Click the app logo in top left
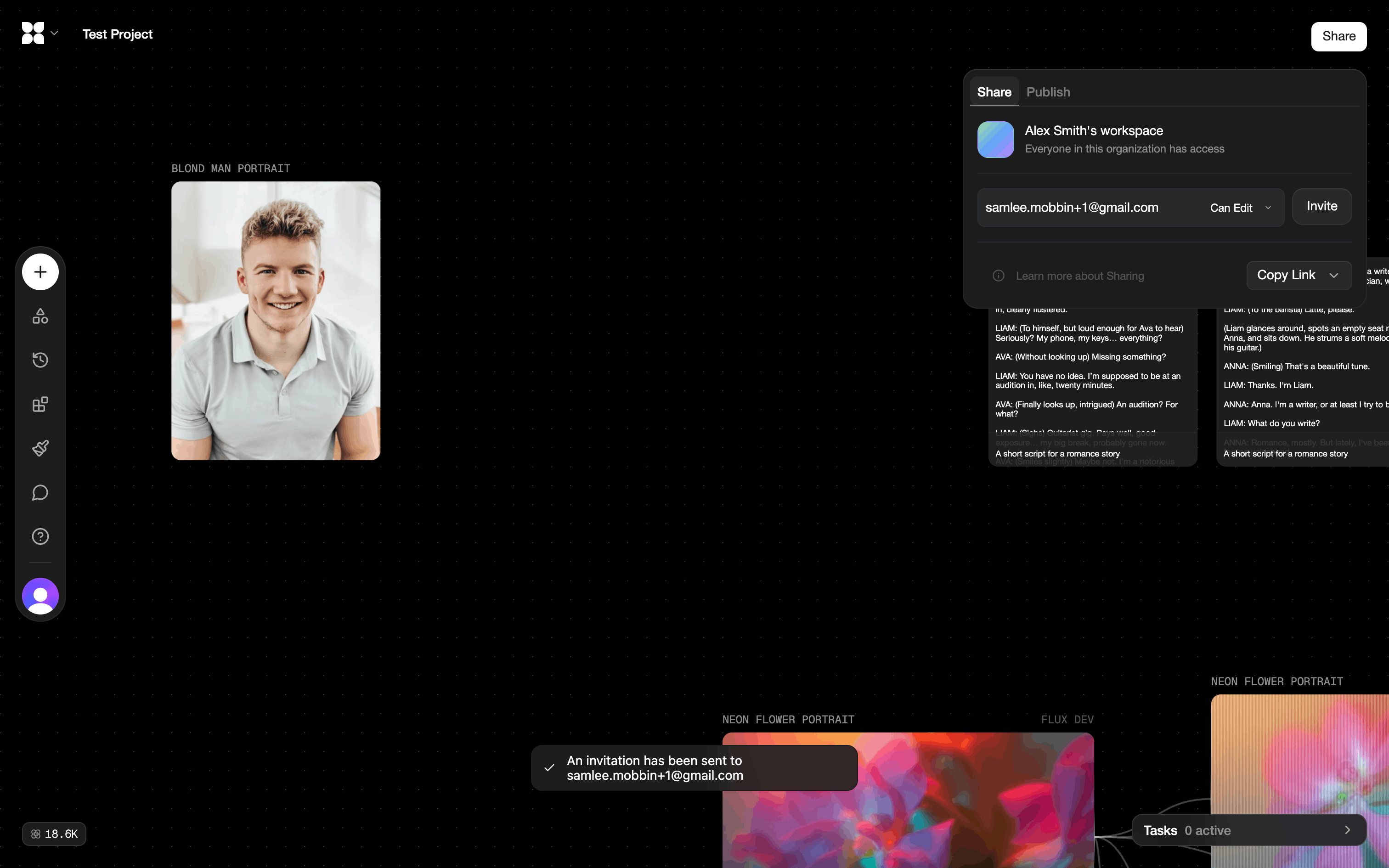Image resolution: width=1389 pixels, height=868 pixels. [x=33, y=33]
